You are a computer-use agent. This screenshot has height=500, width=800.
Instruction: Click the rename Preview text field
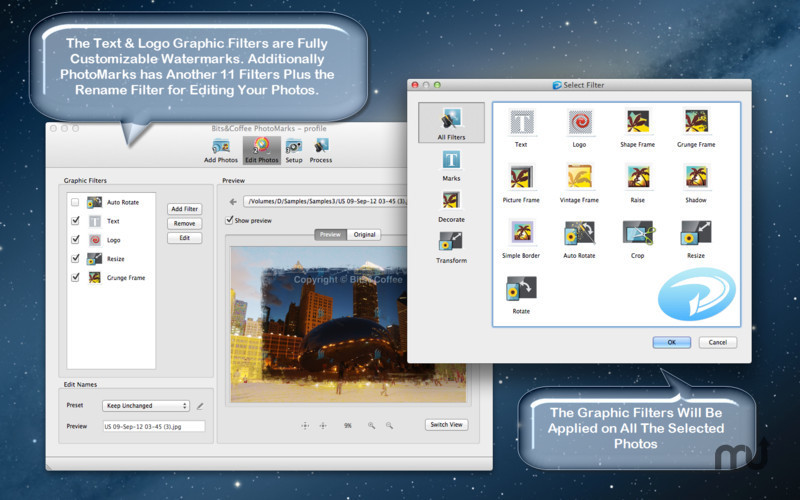pyautogui.click(x=153, y=426)
